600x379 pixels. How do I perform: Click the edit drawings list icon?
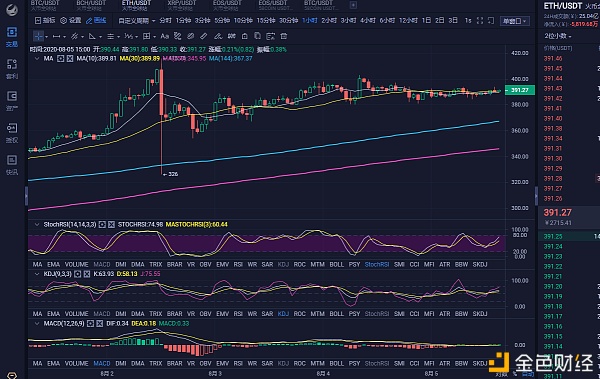click(271, 36)
